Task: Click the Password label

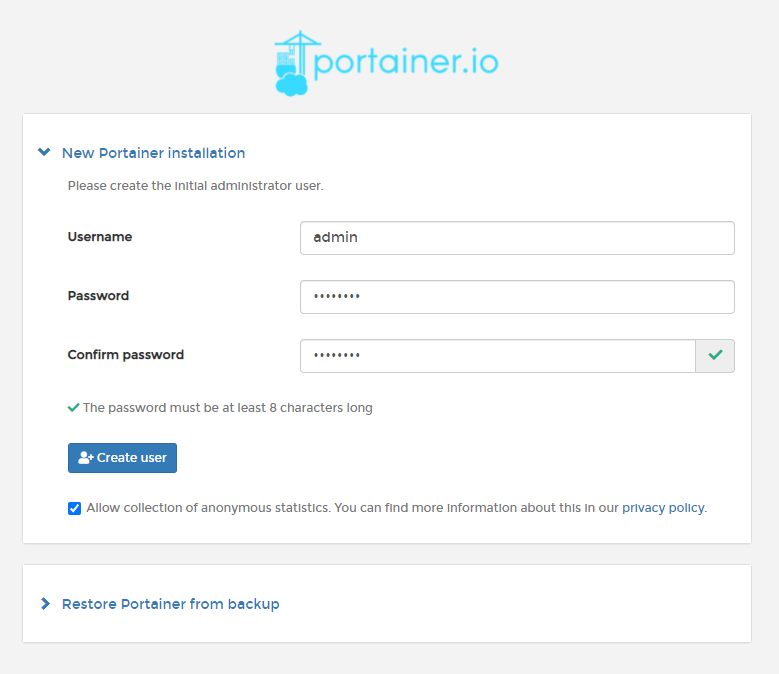Action: coord(98,296)
